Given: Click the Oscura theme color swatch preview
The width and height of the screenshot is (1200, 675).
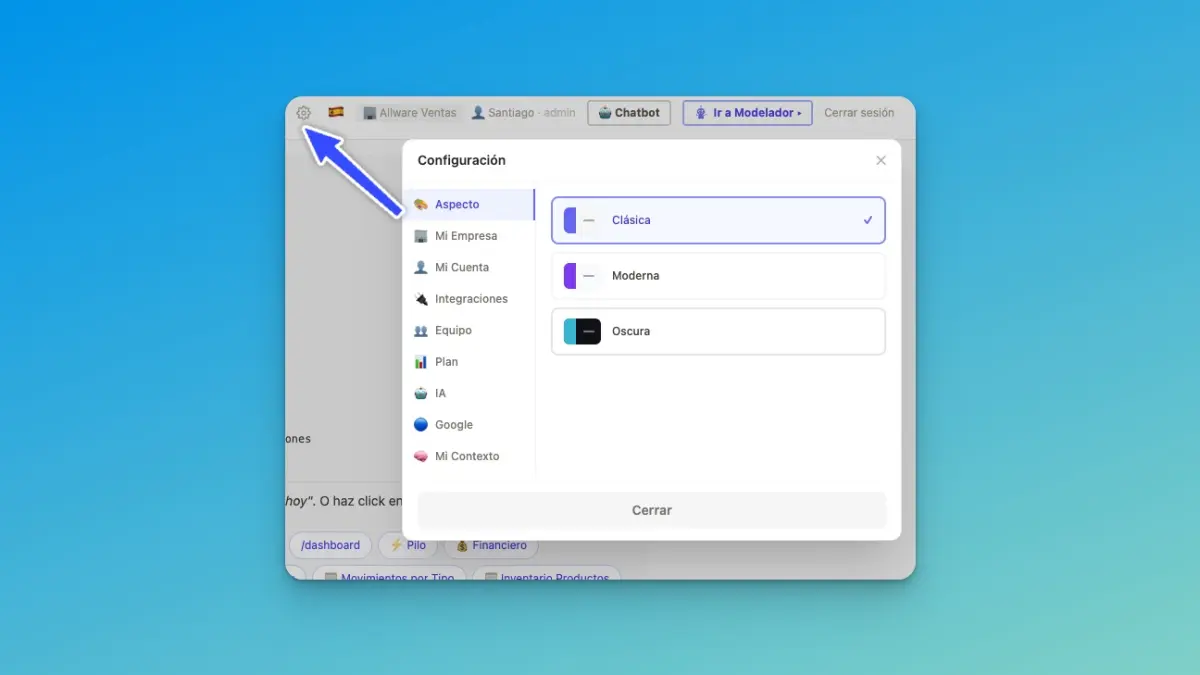Looking at the screenshot, I should pyautogui.click(x=582, y=331).
